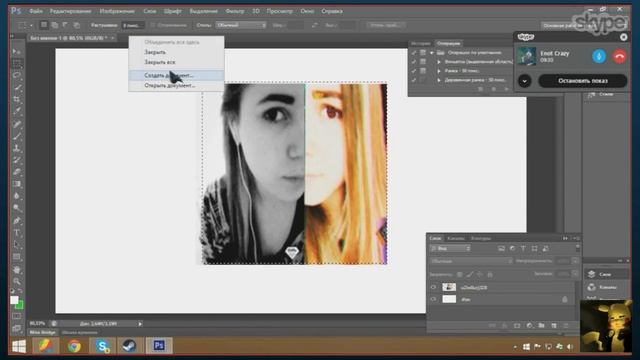Choose Создать документ in context menu

[176, 76]
